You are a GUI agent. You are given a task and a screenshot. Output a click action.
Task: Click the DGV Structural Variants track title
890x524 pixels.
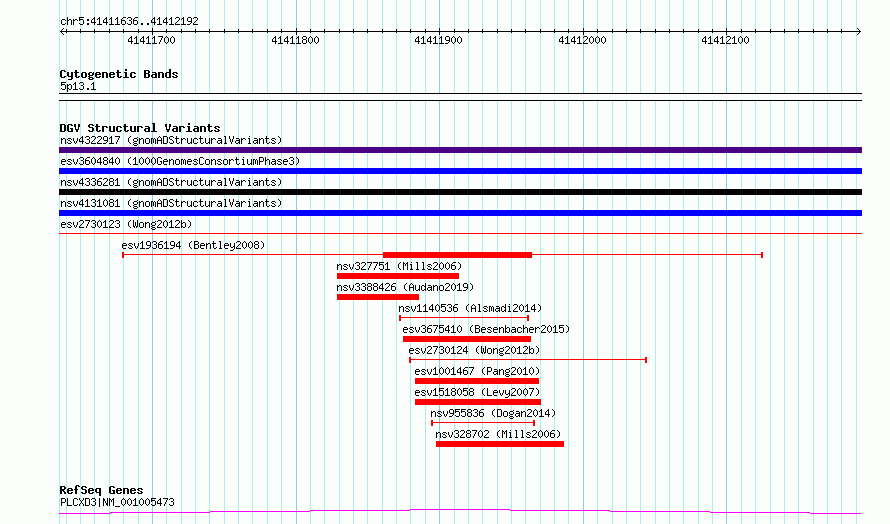pyautogui.click(x=140, y=128)
